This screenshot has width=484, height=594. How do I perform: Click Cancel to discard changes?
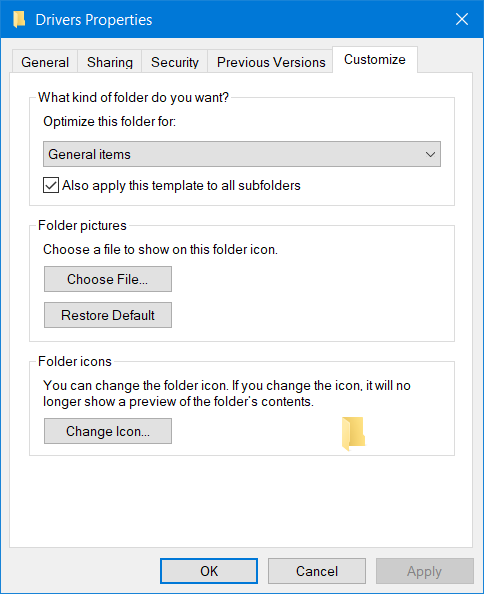pos(317,571)
